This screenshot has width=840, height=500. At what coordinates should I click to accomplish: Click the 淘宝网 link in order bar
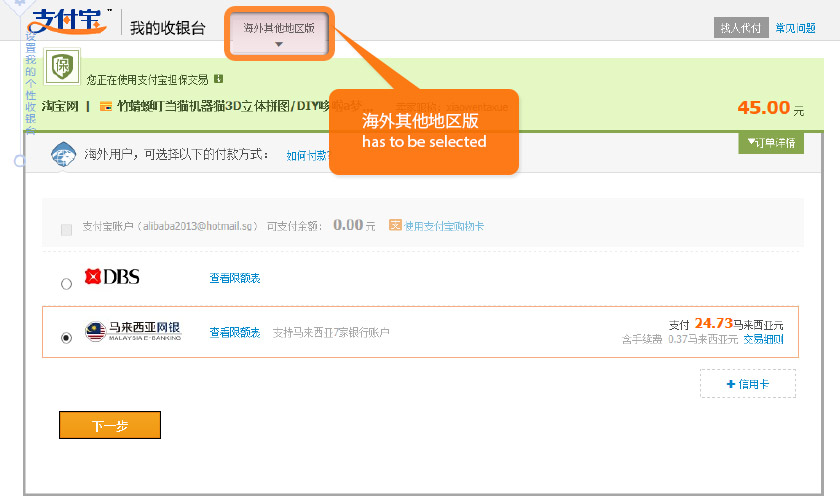point(60,106)
